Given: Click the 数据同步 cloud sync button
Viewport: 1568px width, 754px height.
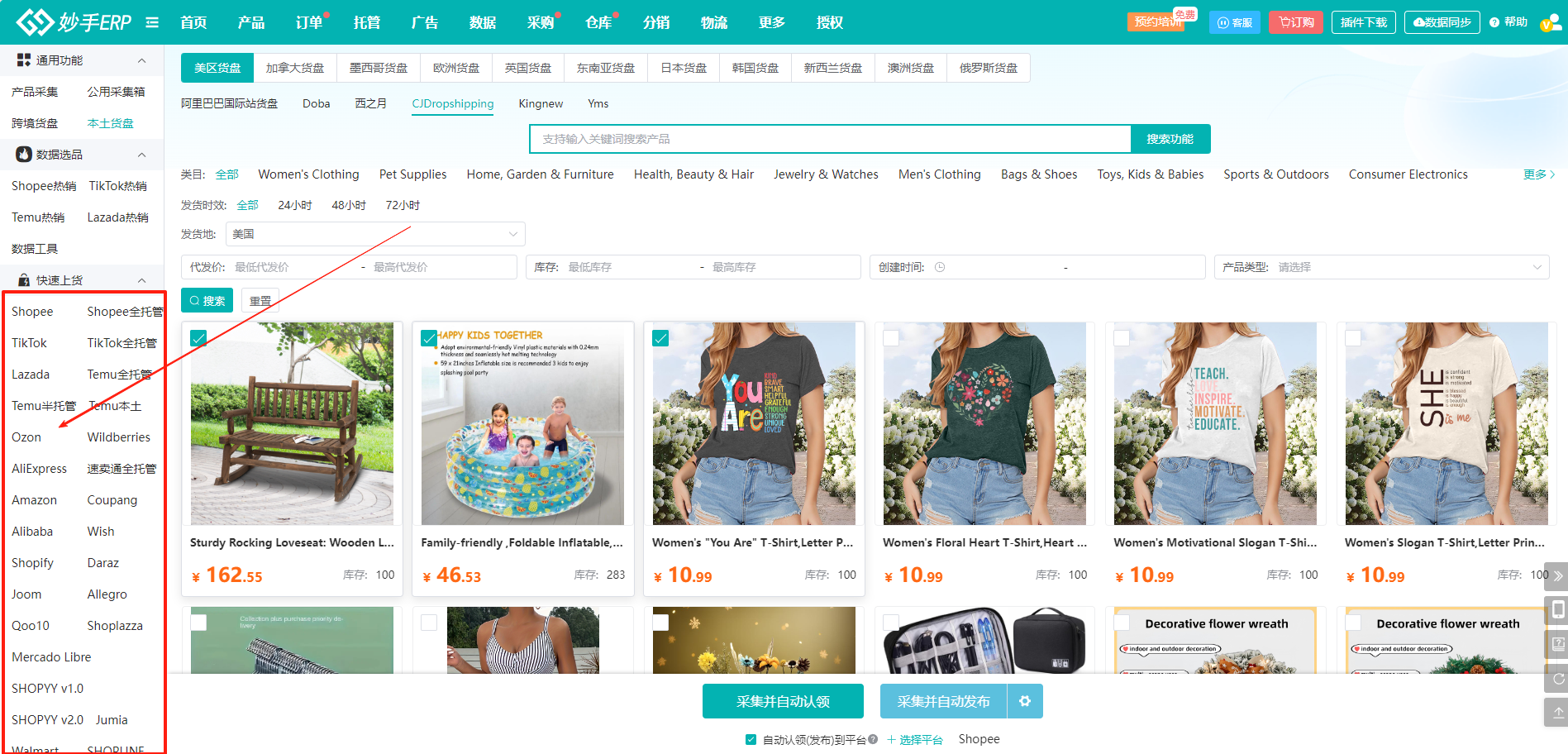Looking at the screenshot, I should click(x=1442, y=22).
